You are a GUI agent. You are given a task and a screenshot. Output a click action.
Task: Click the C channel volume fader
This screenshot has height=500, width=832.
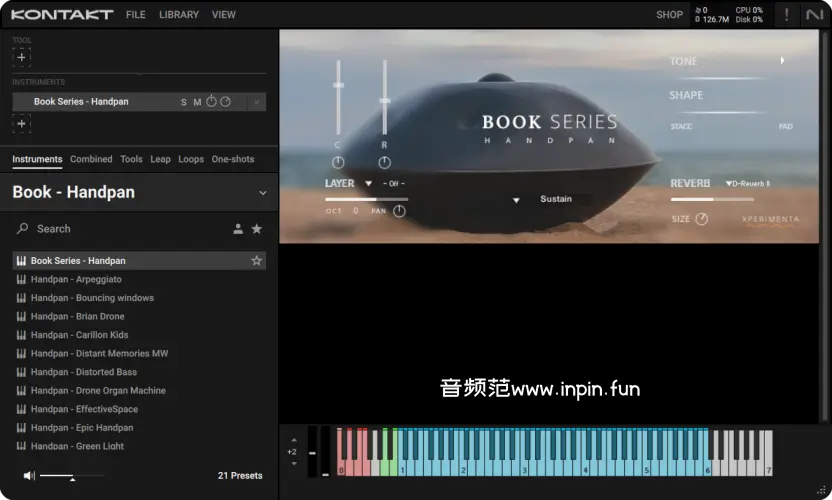point(338,98)
